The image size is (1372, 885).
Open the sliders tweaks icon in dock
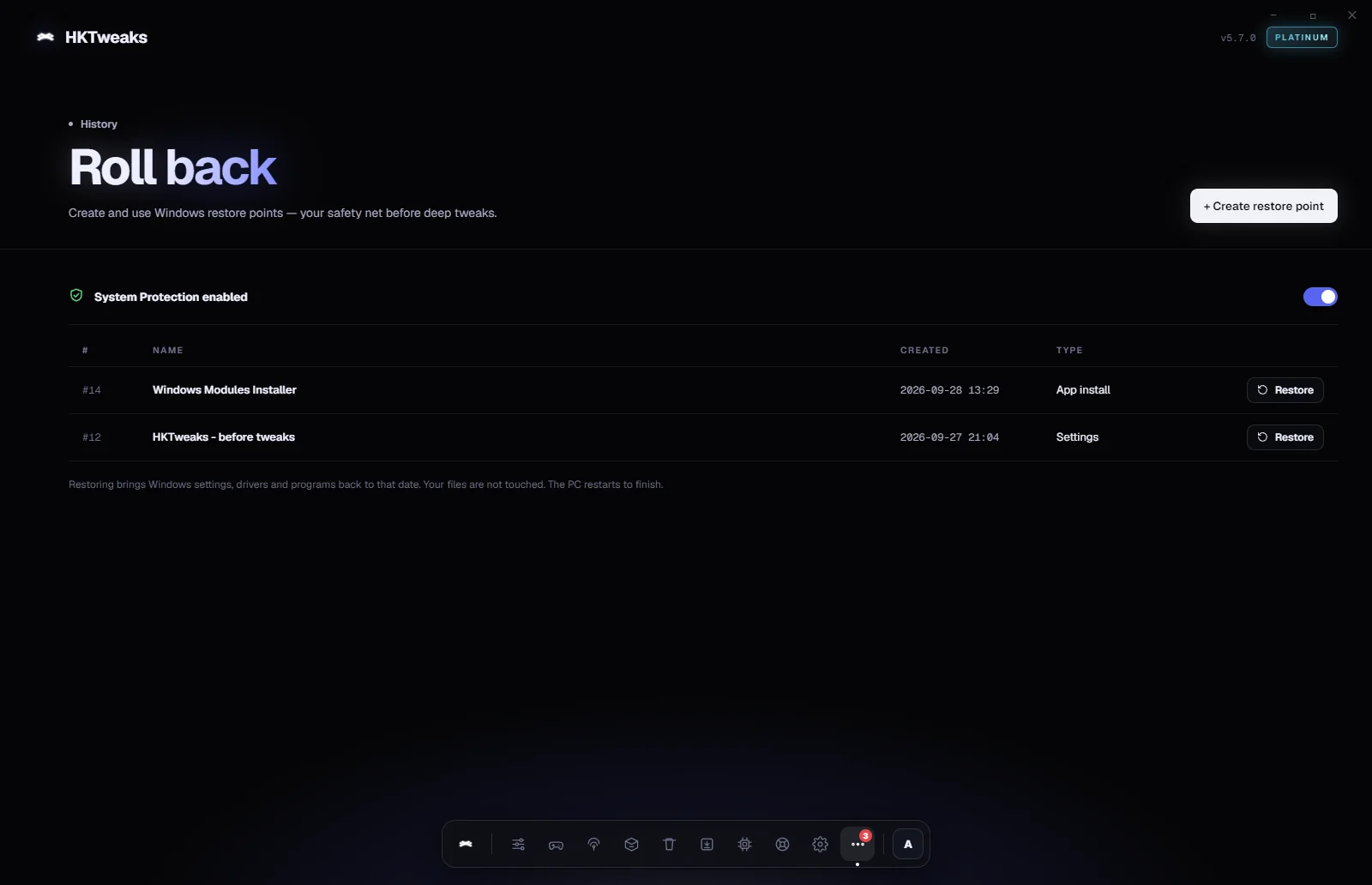click(518, 844)
